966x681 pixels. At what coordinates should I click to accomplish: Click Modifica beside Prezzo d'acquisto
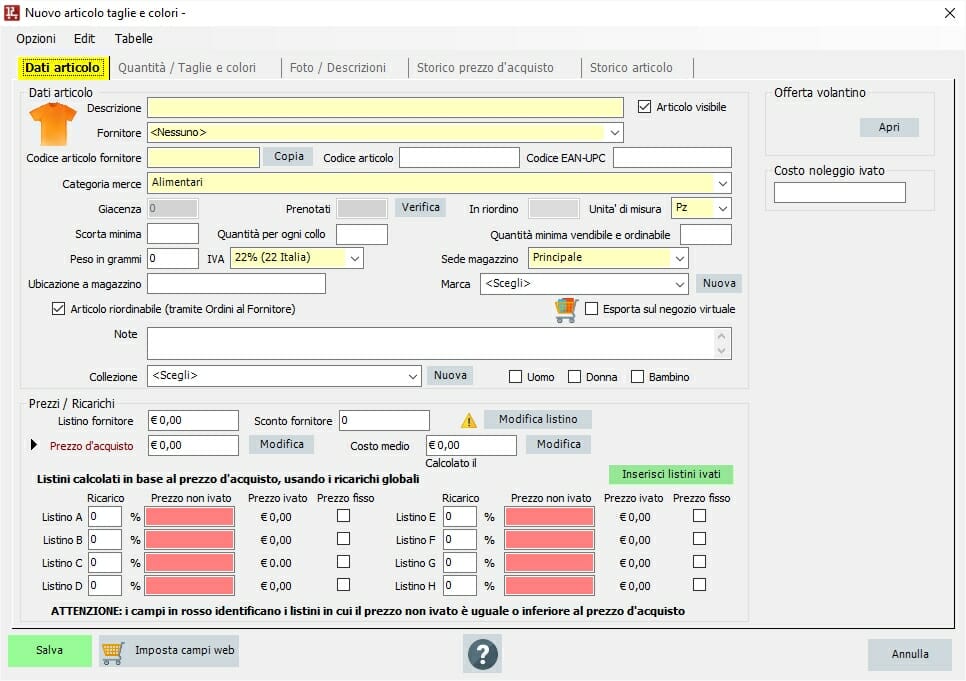coord(282,444)
